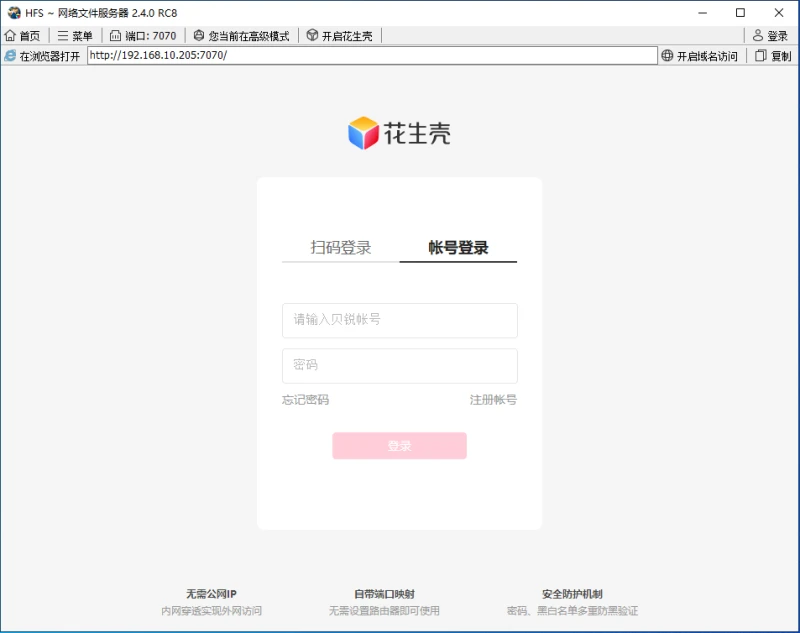Click 开启域名访问 button

(699, 56)
